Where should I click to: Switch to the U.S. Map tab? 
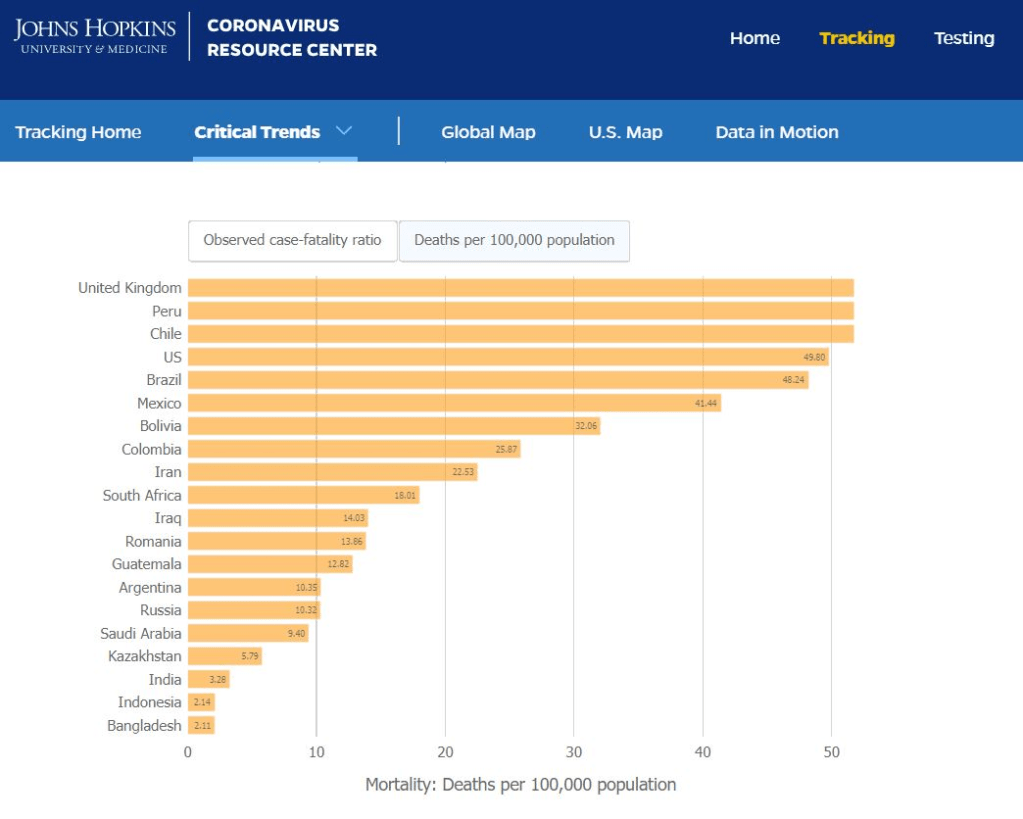coord(625,132)
